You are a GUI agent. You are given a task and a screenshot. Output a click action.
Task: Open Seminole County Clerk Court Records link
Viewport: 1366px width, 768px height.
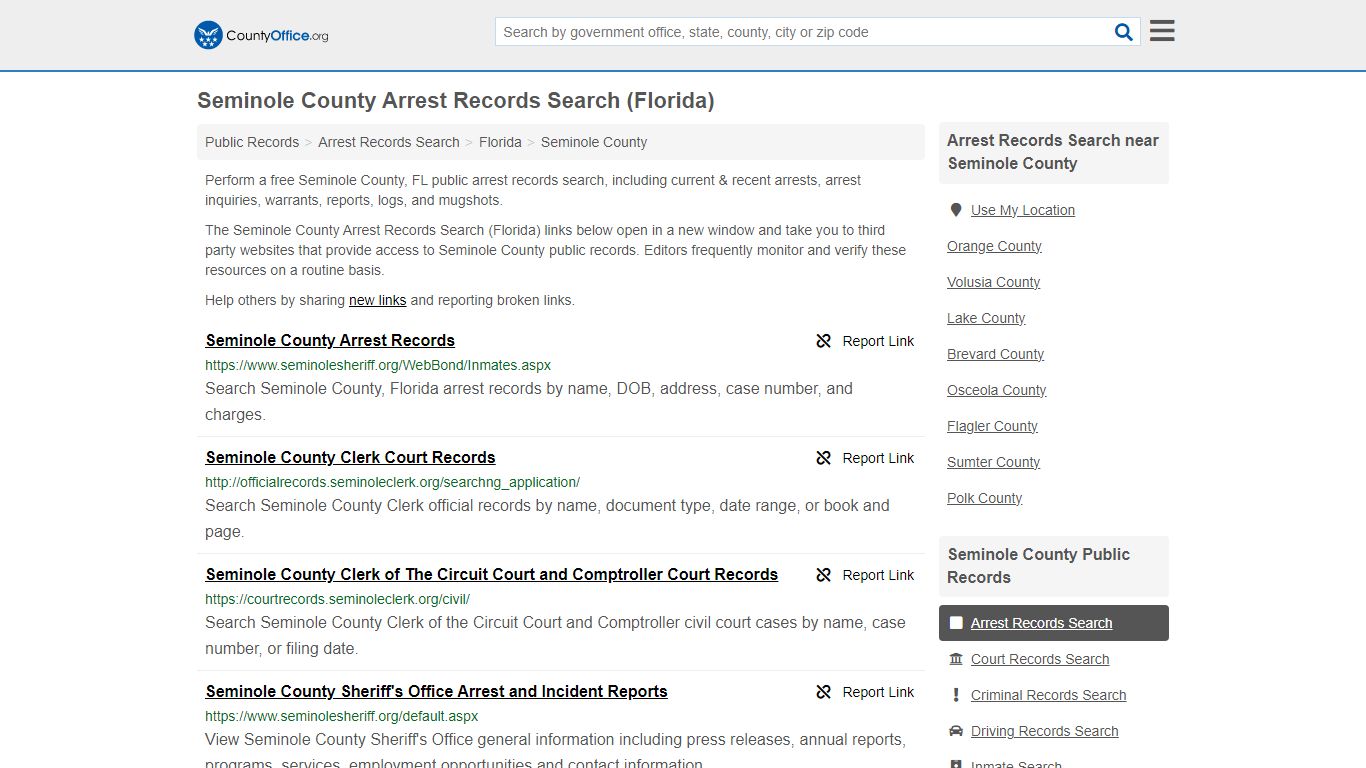coord(350,457)
